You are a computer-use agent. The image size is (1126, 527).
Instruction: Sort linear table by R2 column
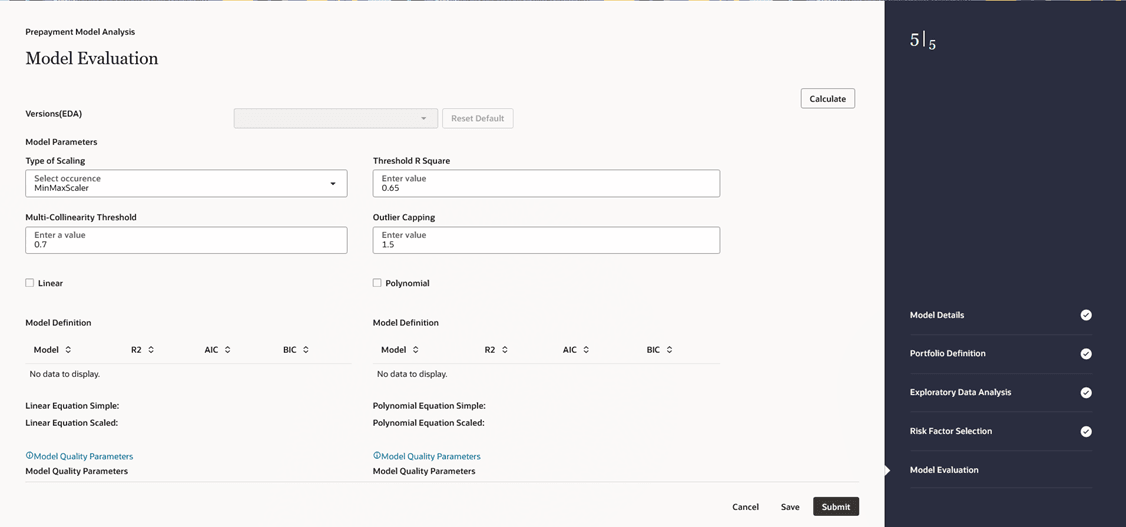[x=151, y=350]
